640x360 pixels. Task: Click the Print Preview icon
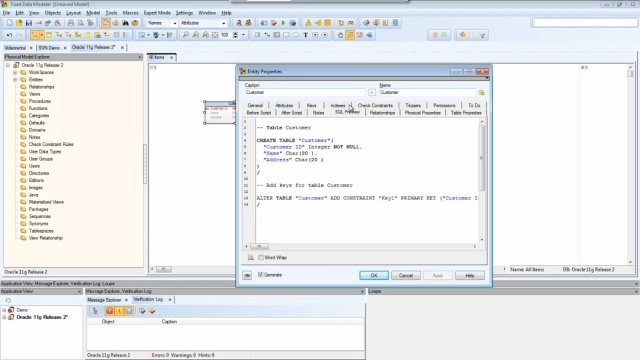(80, 23)
